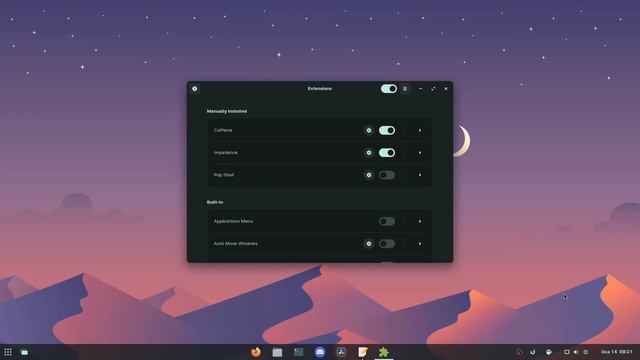Select the Auto Move Windows extension name

tap(236, 244)
